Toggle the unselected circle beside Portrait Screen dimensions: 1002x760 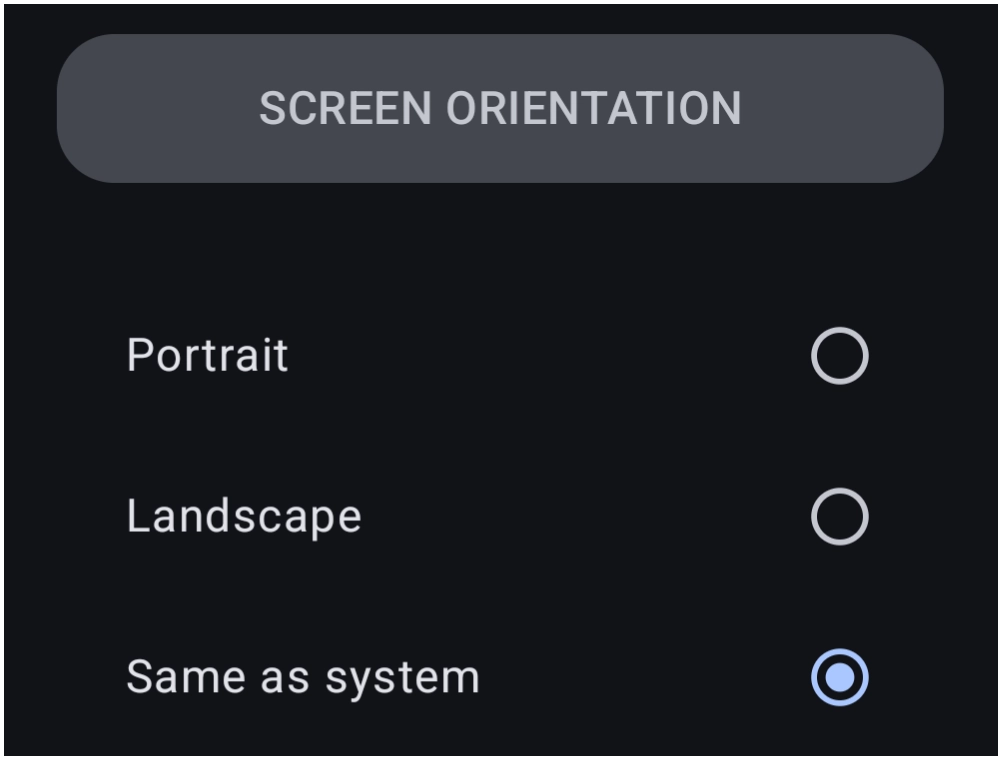pyautogui.click(x=839, y=355)
